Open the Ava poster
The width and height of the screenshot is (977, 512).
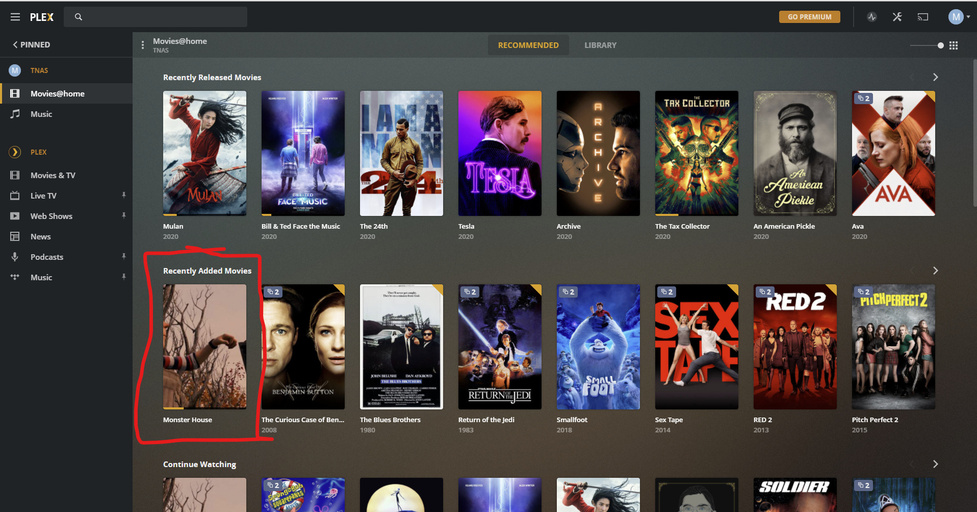point(894,153)
